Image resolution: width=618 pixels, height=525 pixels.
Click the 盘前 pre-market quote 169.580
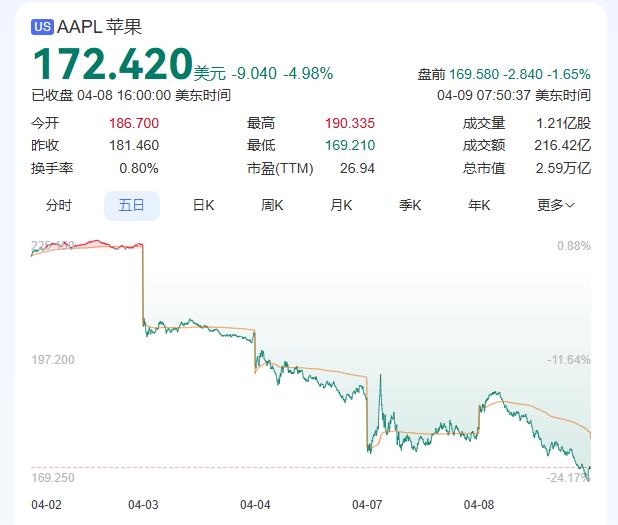click(x=474, y=74)
